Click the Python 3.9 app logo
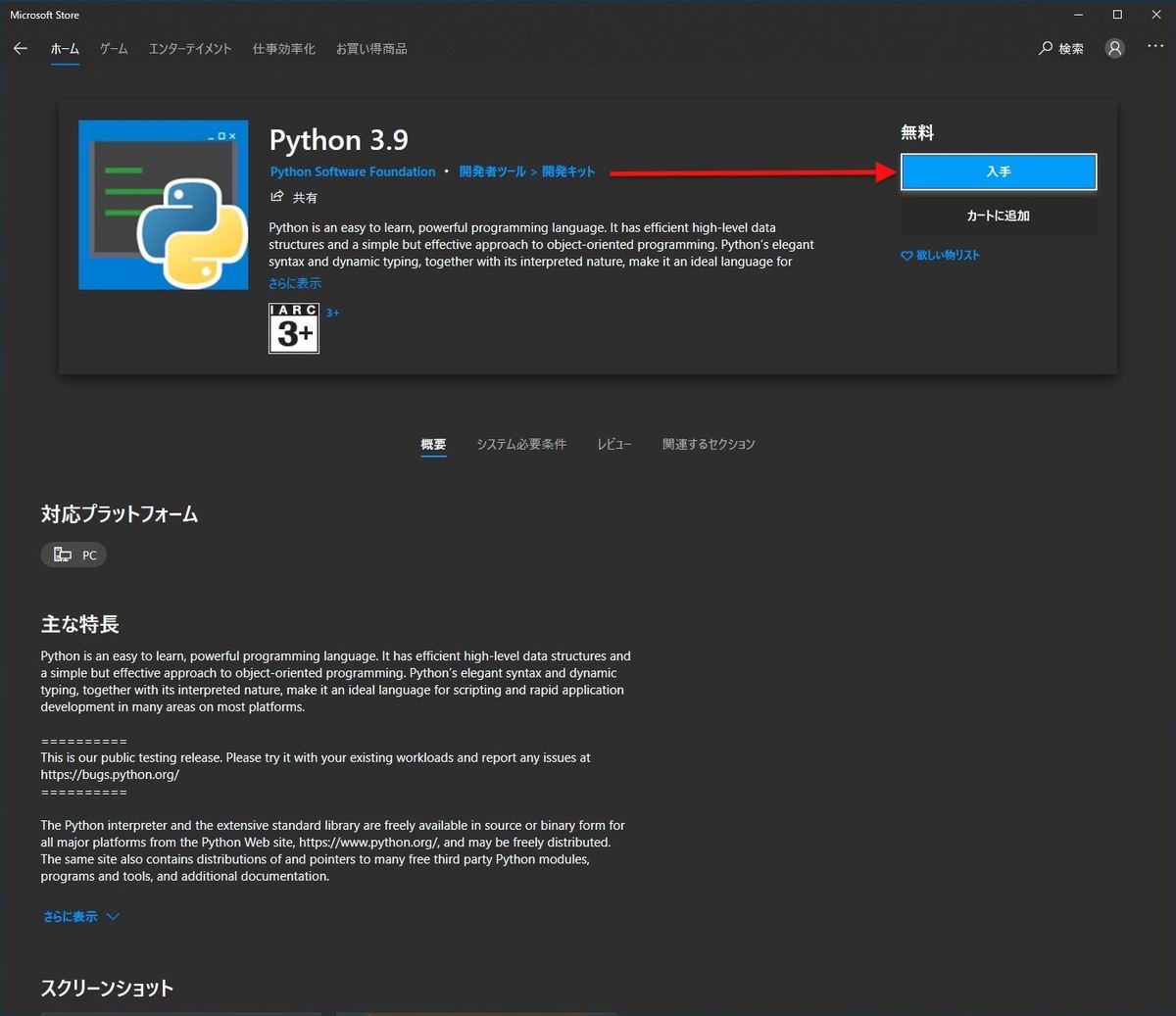This screenshot has width=1176, height=1016. (164, 205)
